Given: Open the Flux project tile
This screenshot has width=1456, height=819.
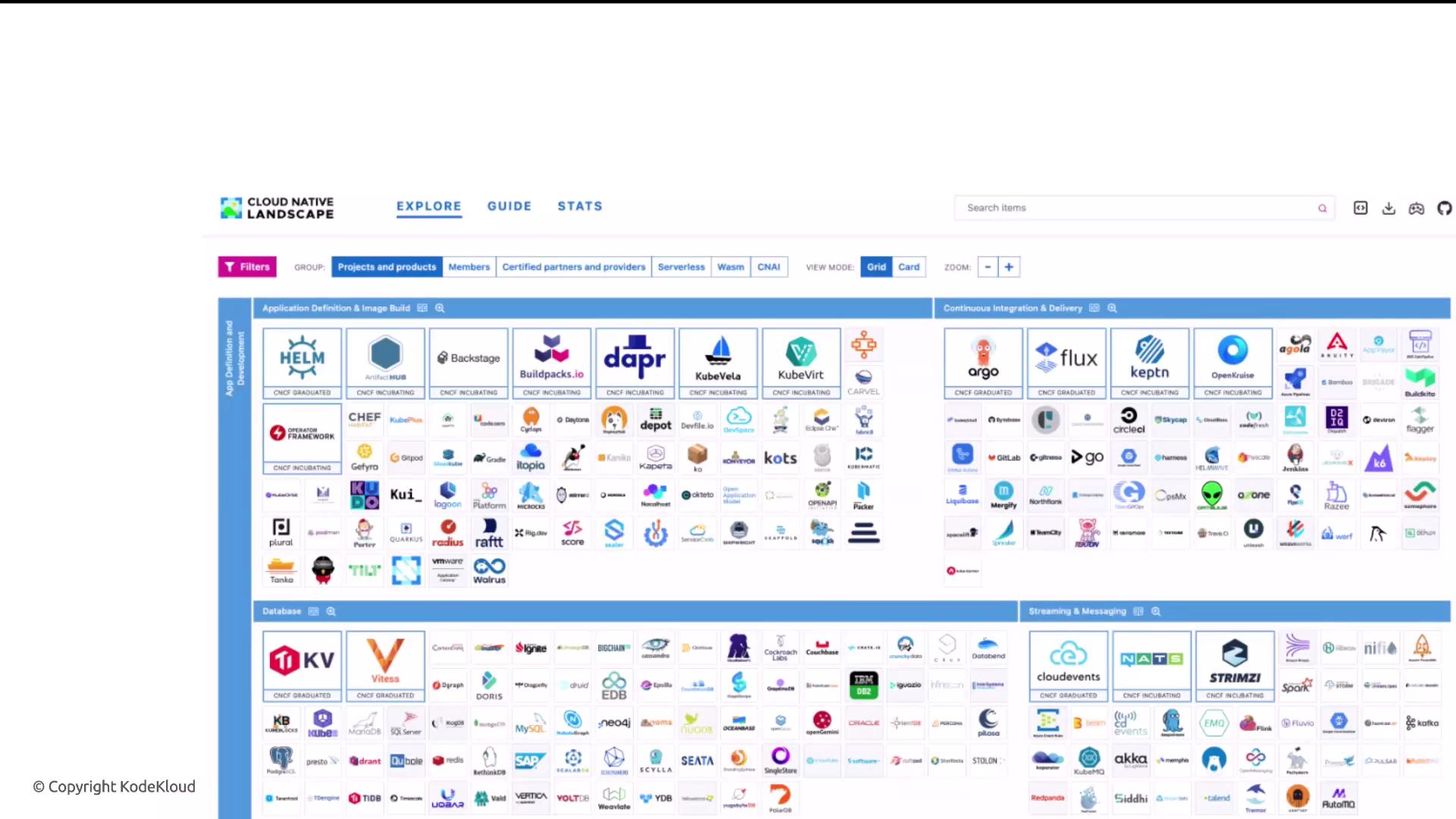Looking at the screenshot, I should (1067, 363).
